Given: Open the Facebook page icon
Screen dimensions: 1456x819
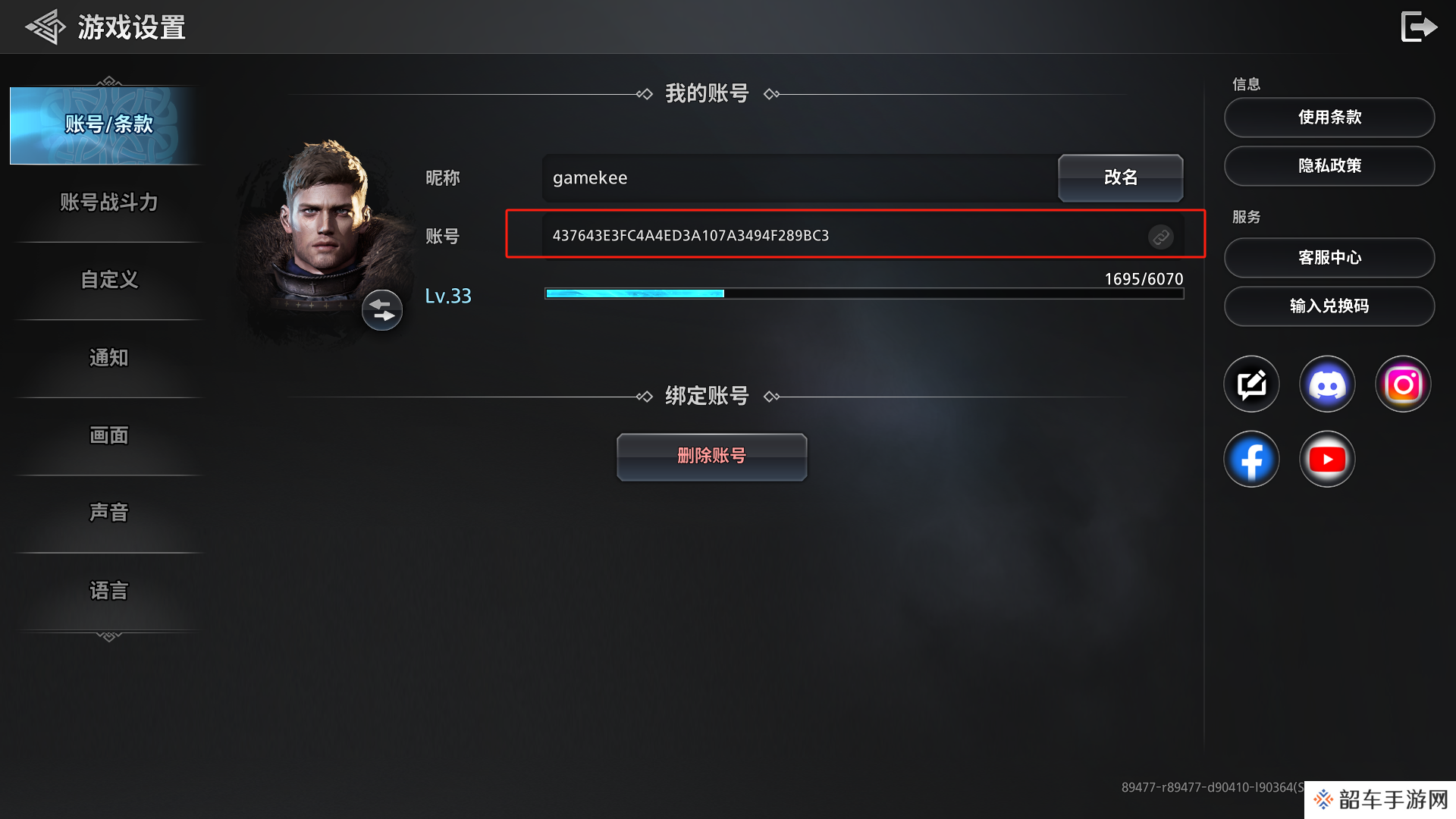Looking at the screenshot, I should click(x=1251, y=460).
